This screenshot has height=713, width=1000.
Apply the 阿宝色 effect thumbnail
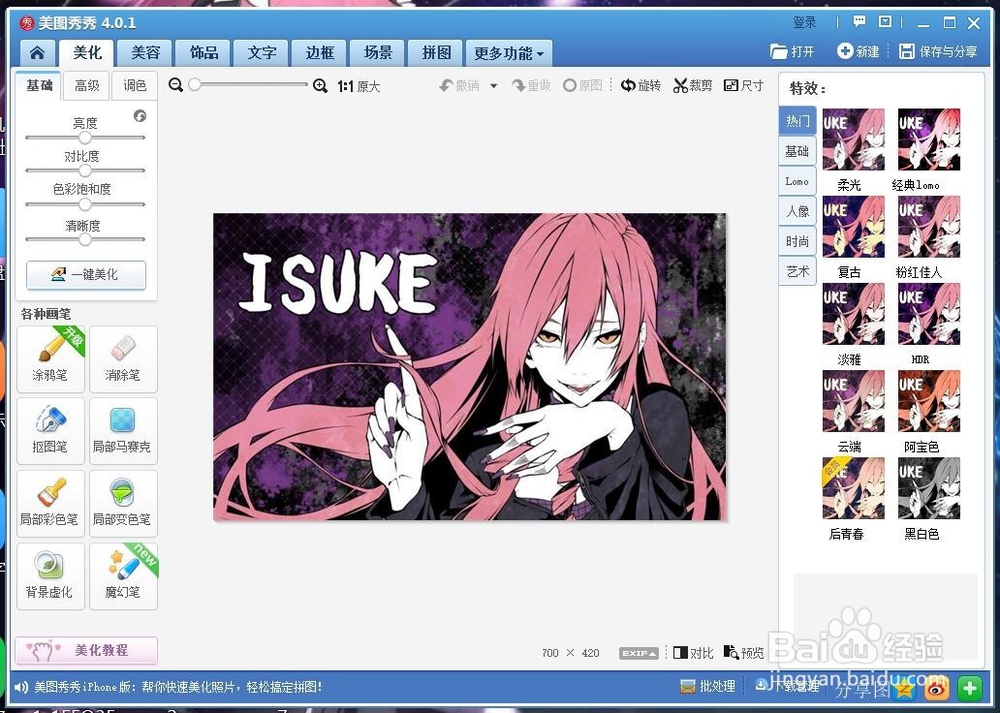(x=929, y=401)
